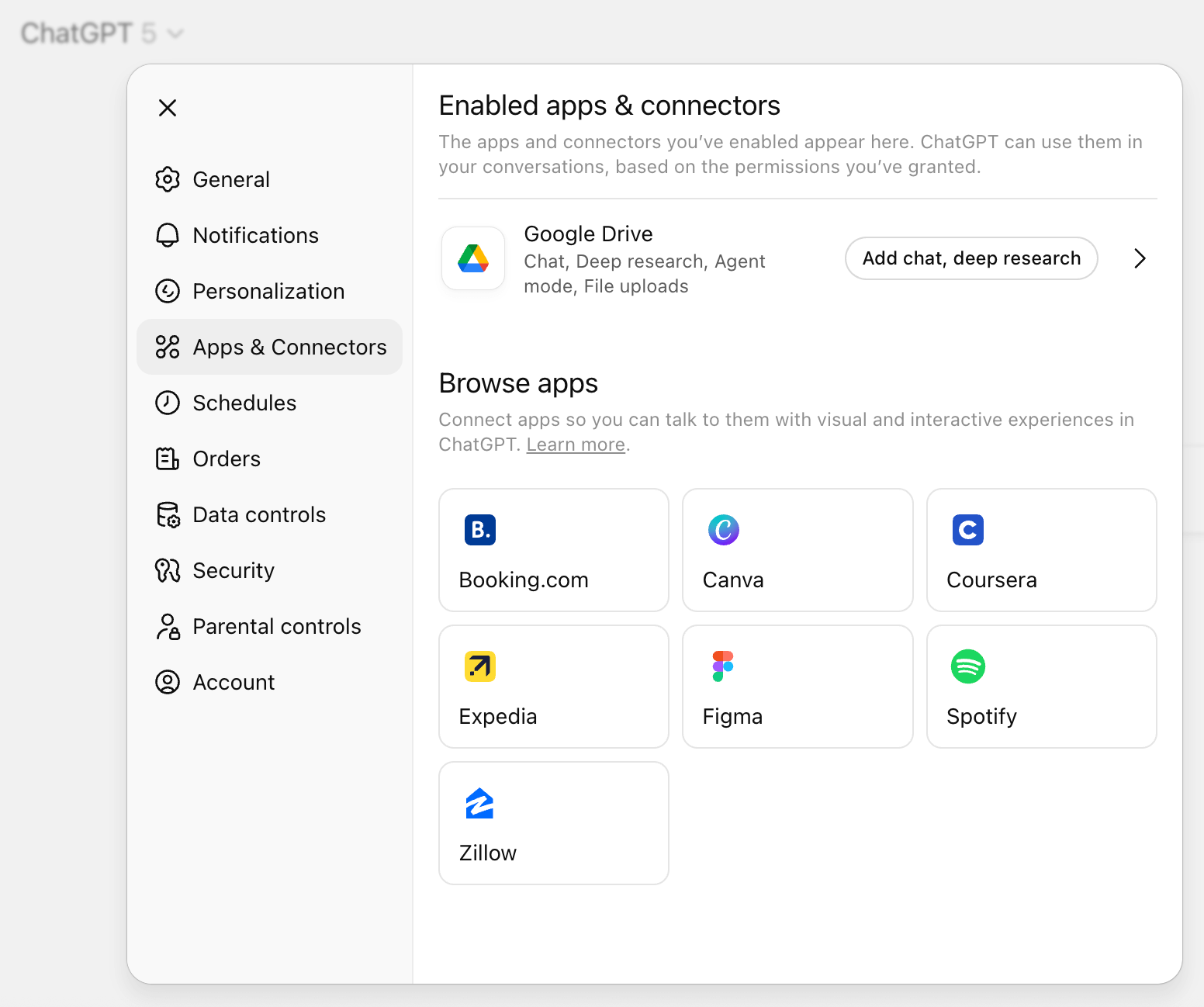The width and height of the screenshot is (1204, 1007).
Task: Click the Booking.com app icon
Action: pyautogui.click(x=479, y=530)
